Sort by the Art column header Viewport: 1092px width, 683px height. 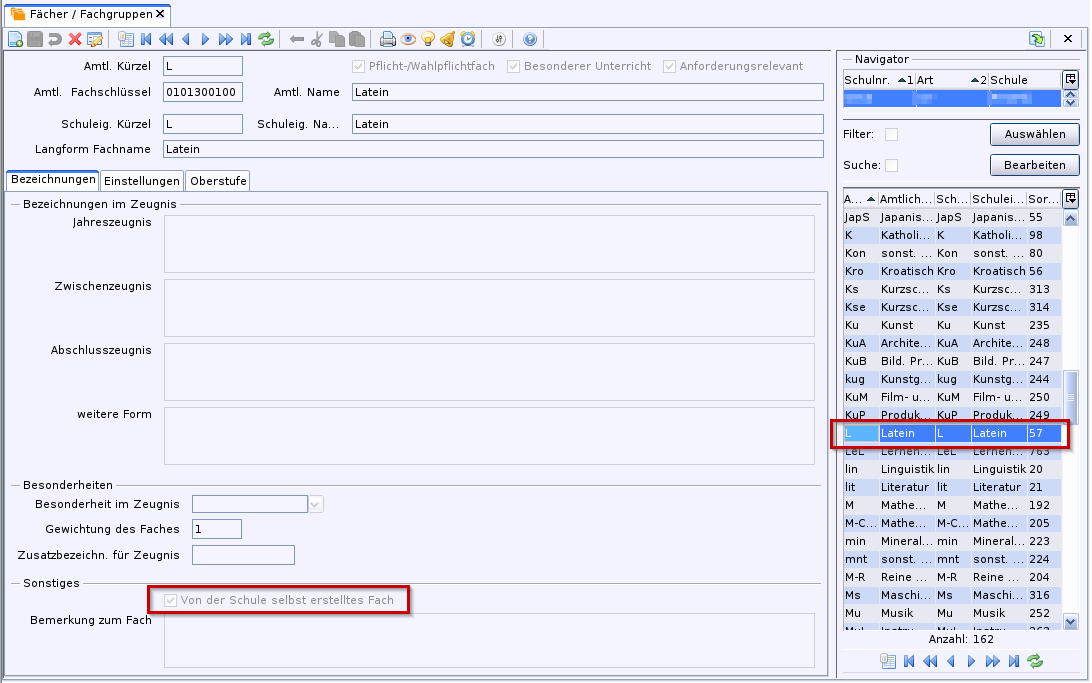coord(951,80)
